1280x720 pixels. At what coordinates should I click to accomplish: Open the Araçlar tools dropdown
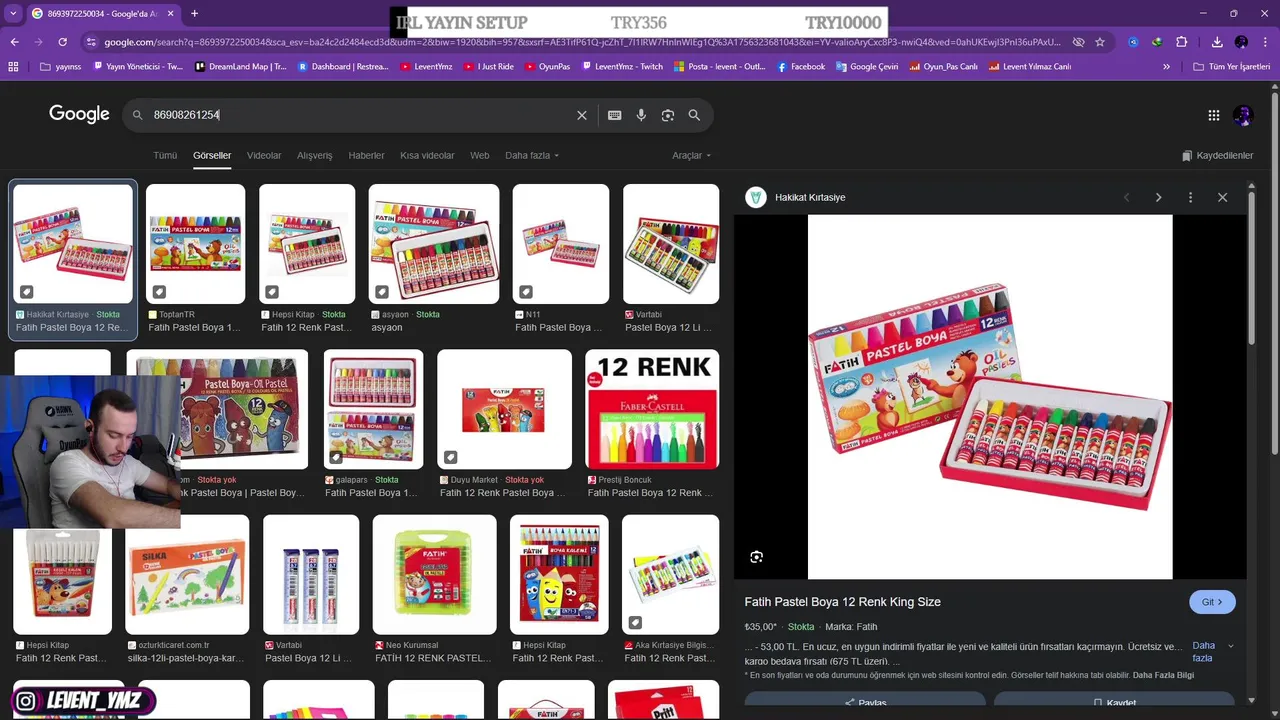pyautogui.click(x=691, y=155)
